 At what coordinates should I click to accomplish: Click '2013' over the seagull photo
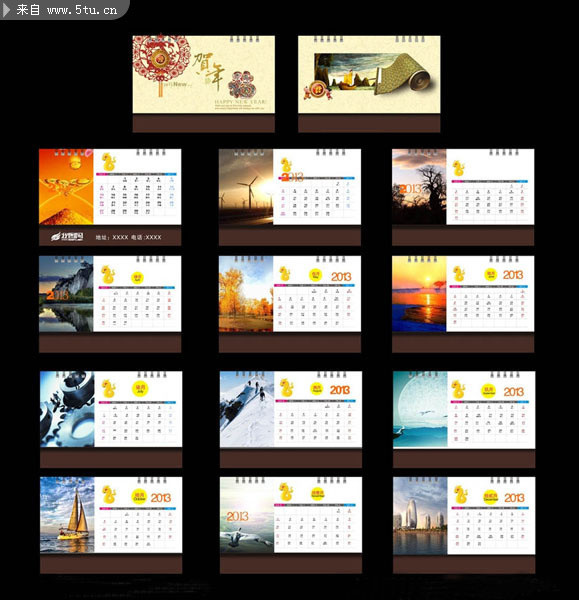238,517
